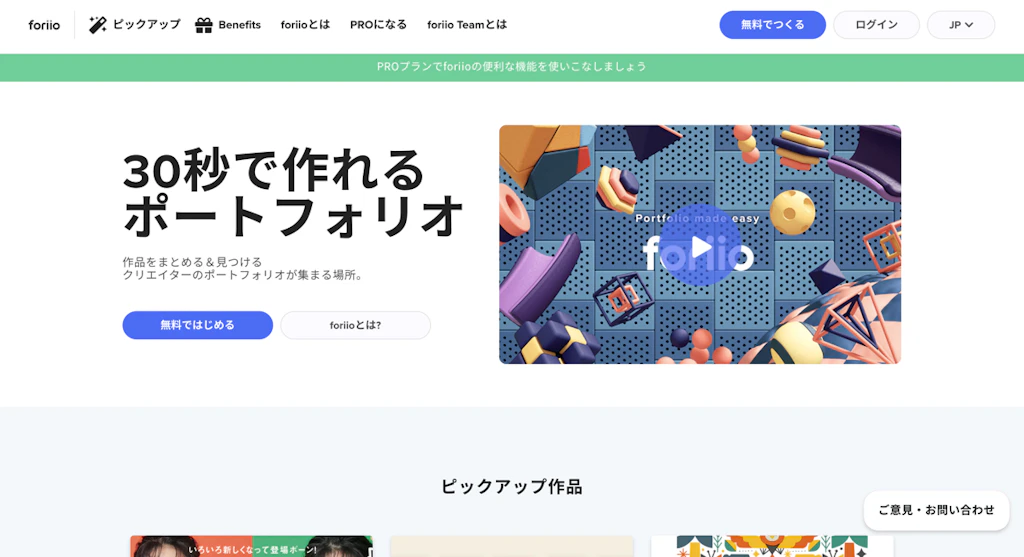Click the 無料ではじめる button
1024x557 pixels.
pyautogui.click(x=197, y=325)
